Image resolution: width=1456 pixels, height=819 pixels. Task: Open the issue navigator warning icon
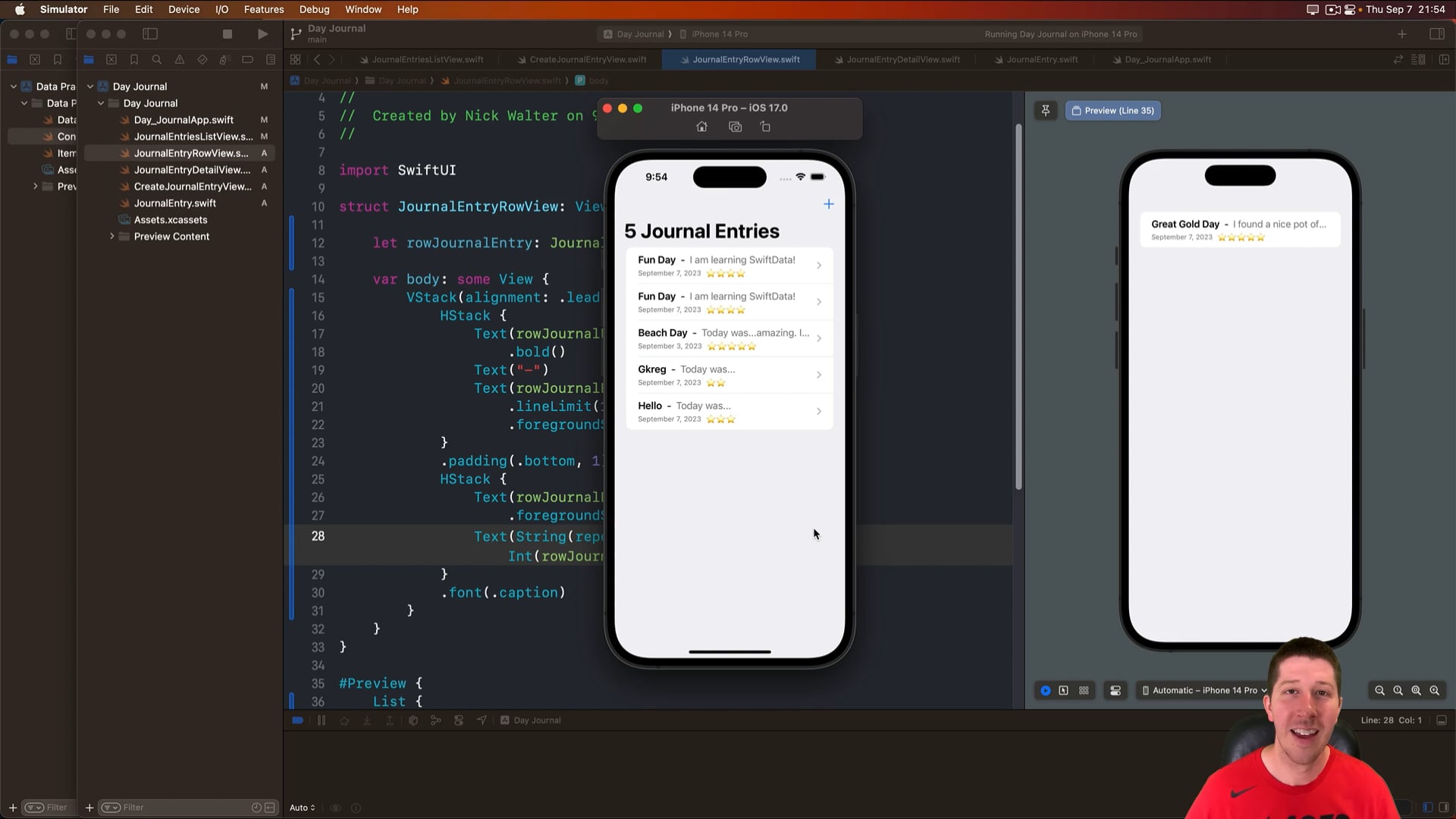pos(180,60)
